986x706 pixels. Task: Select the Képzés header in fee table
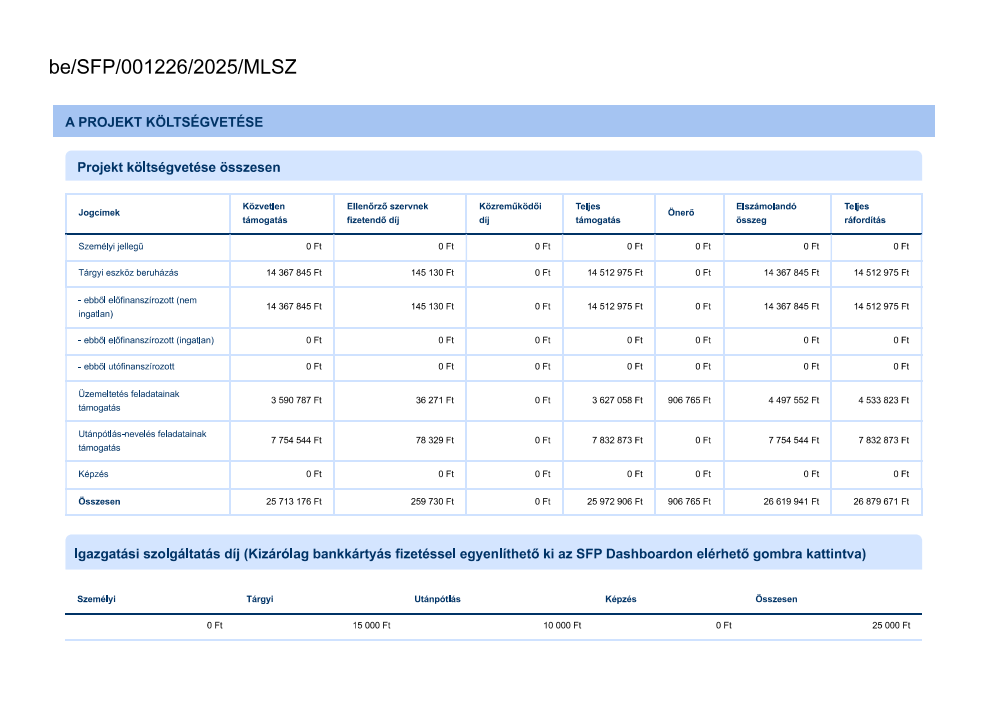click(621, 599)
